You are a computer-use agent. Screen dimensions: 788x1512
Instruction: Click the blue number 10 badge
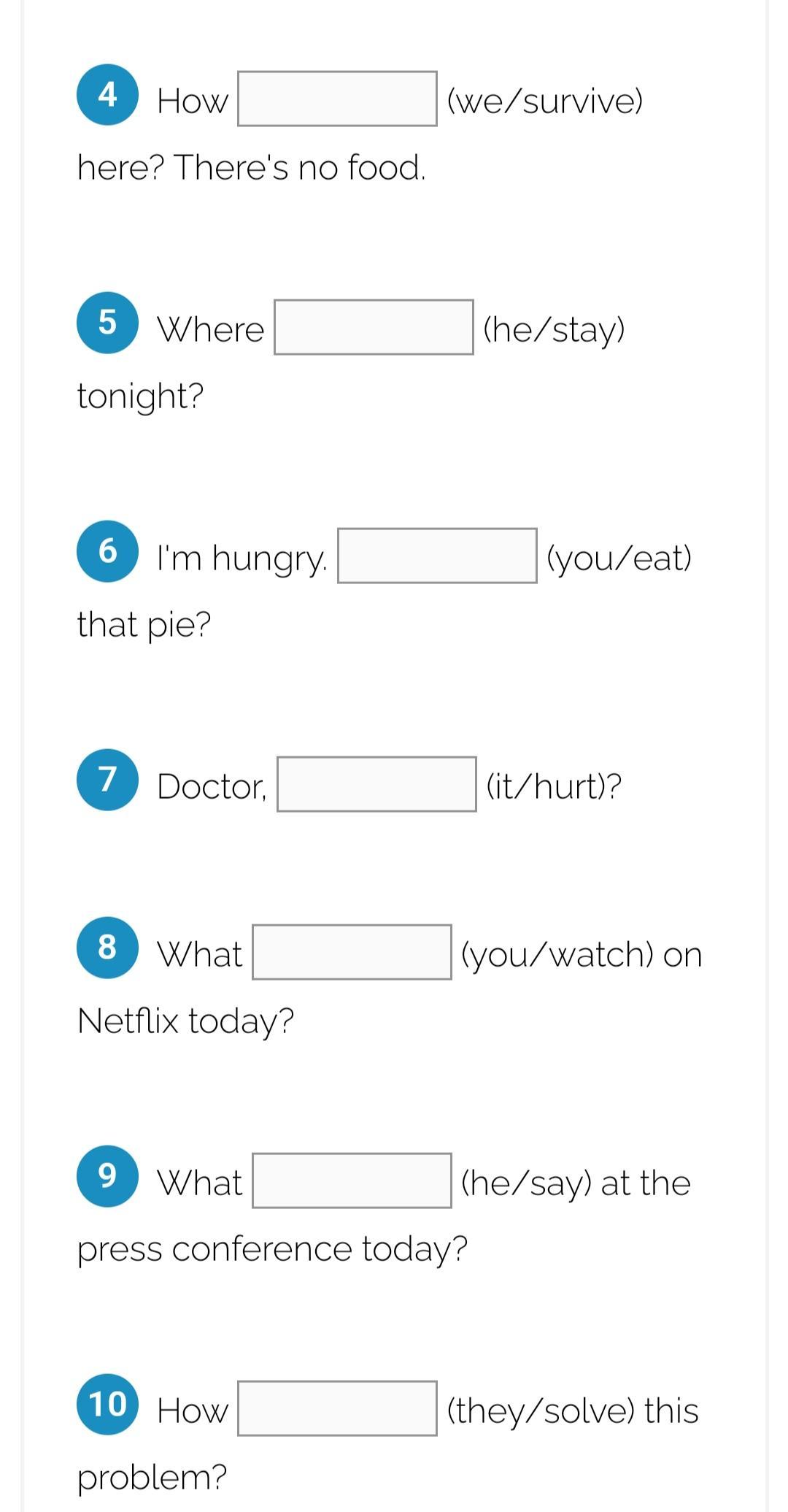(x=107, y=1404)
